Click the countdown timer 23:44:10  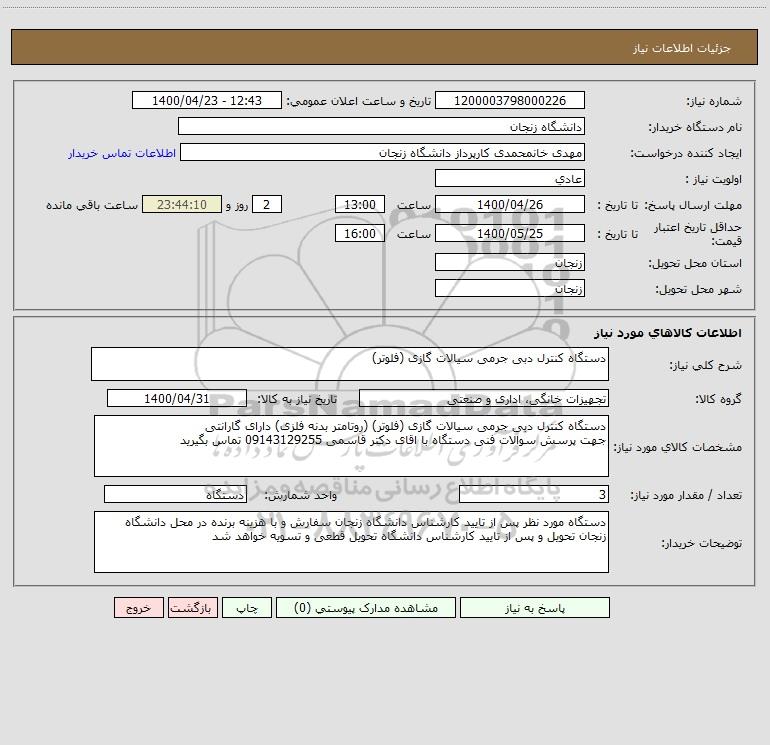[x=182, y=204]
